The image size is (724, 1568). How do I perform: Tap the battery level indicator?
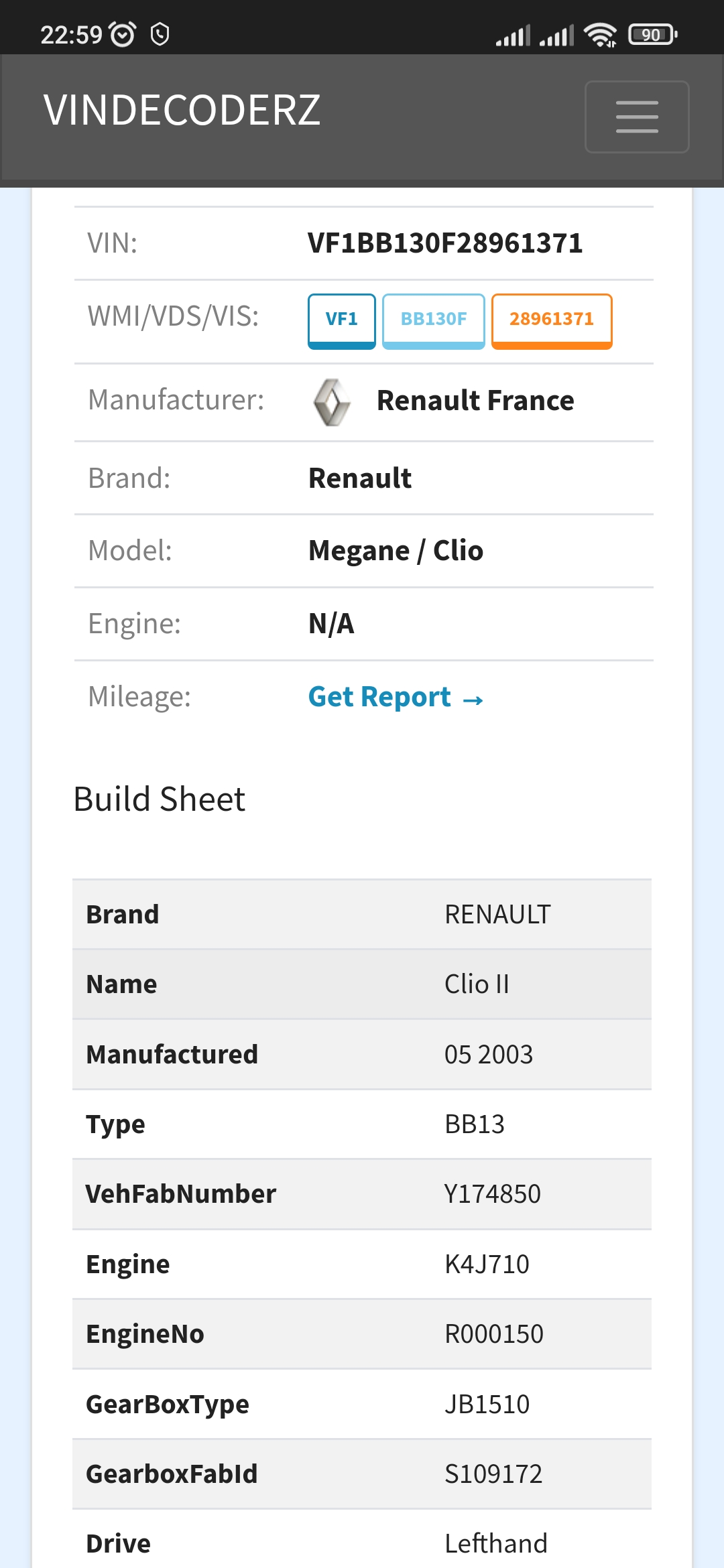pos(652,34)
